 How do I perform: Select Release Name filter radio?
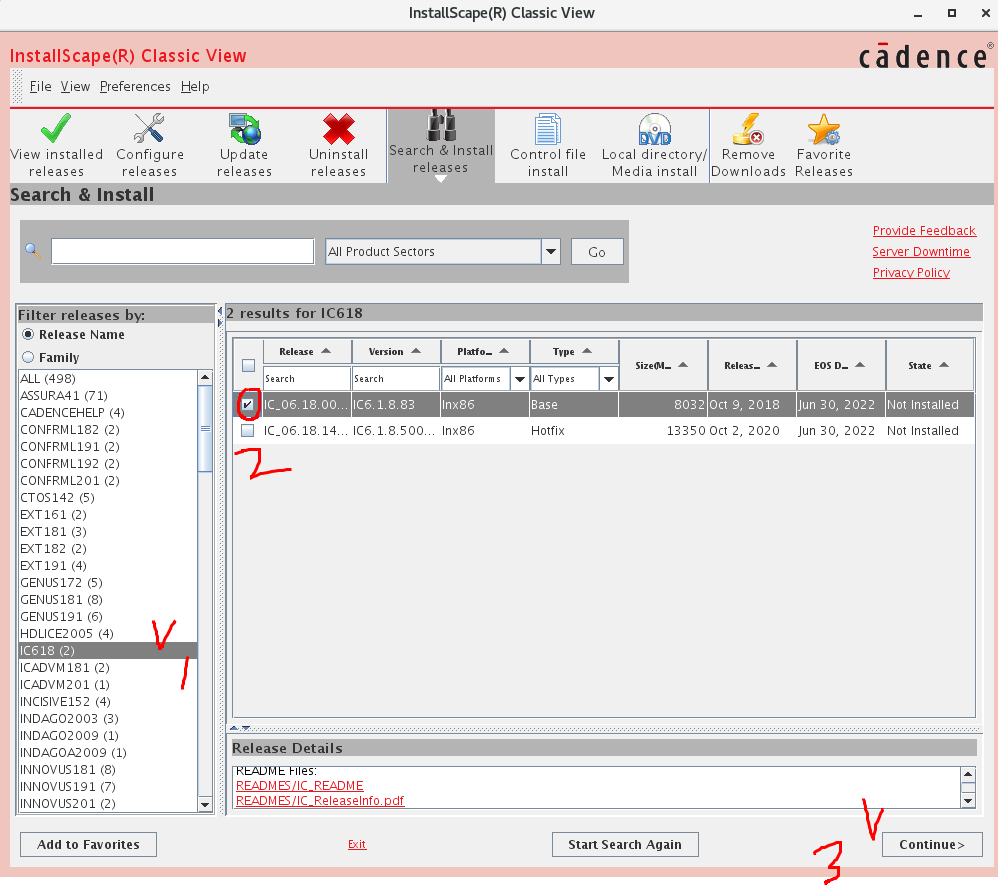click(x=28, y=334)
